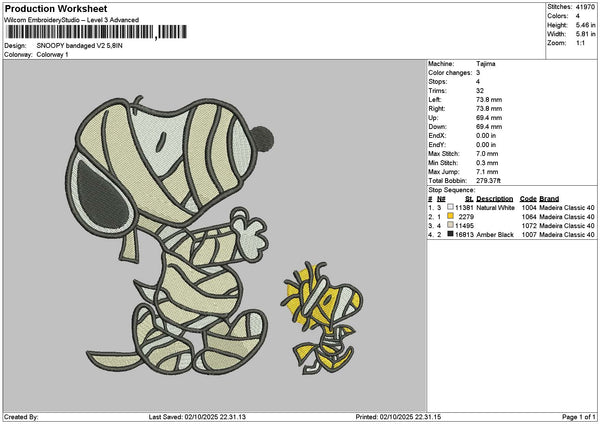
Task: Click the Total Bobbin value '279.37ft'
Action: tap(488, 181)
